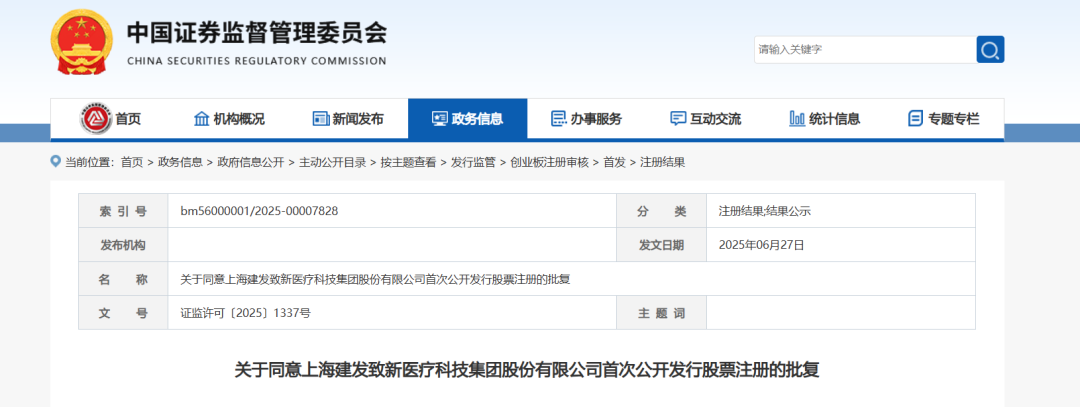The height and width of the screenshot is (407, 1080).
Task: Open the 互动交流 navigation tab
Action: (706, 118)
